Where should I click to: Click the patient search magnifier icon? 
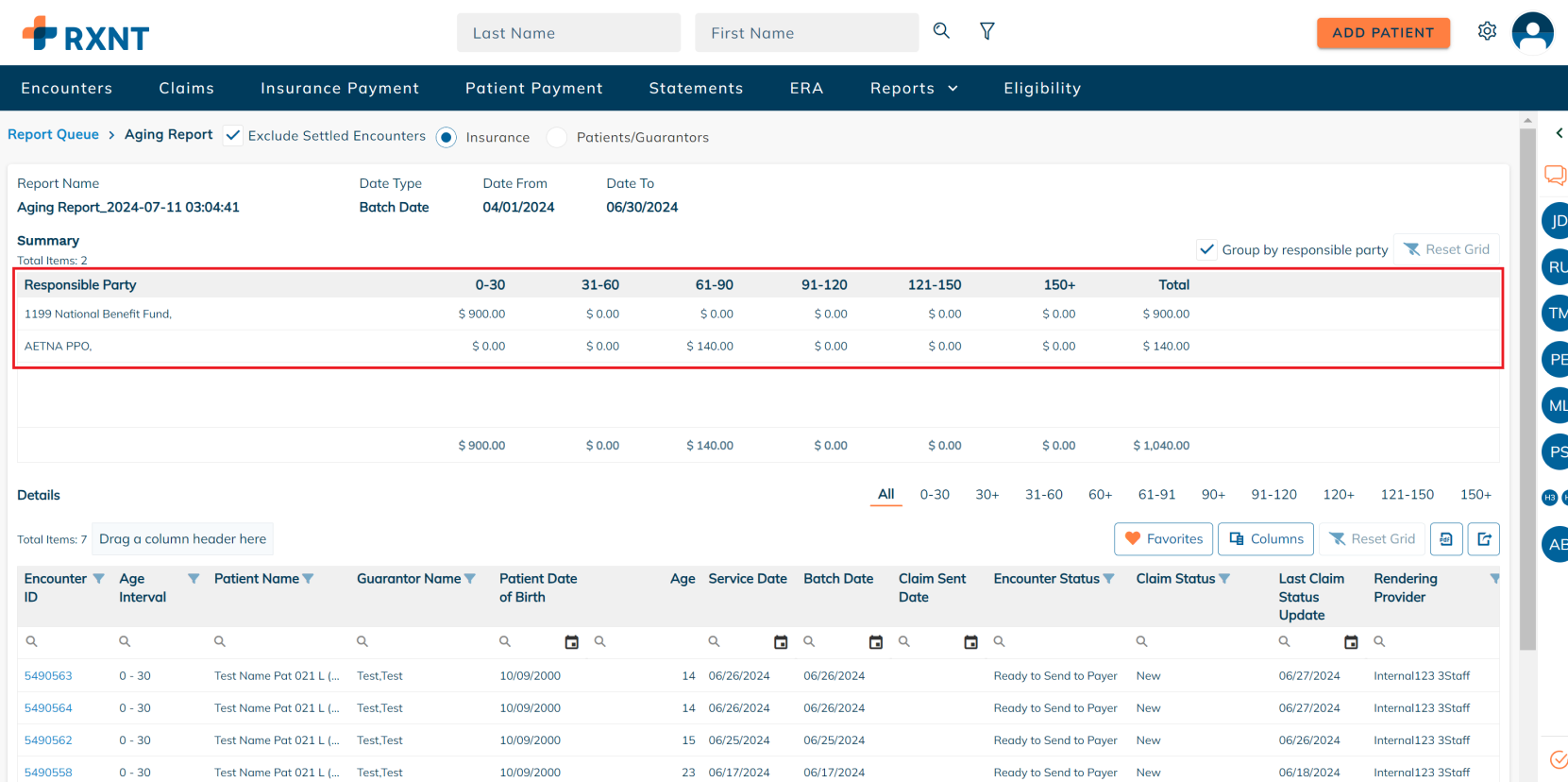coord(941,31)
